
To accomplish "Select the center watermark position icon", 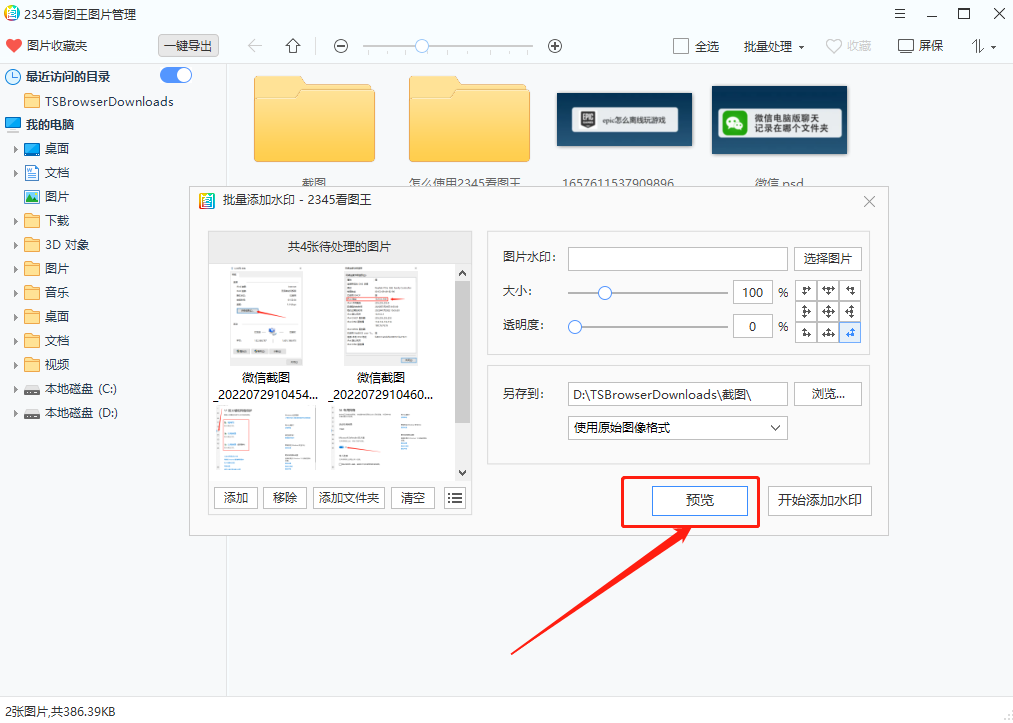I will click(x=827, y=311).
